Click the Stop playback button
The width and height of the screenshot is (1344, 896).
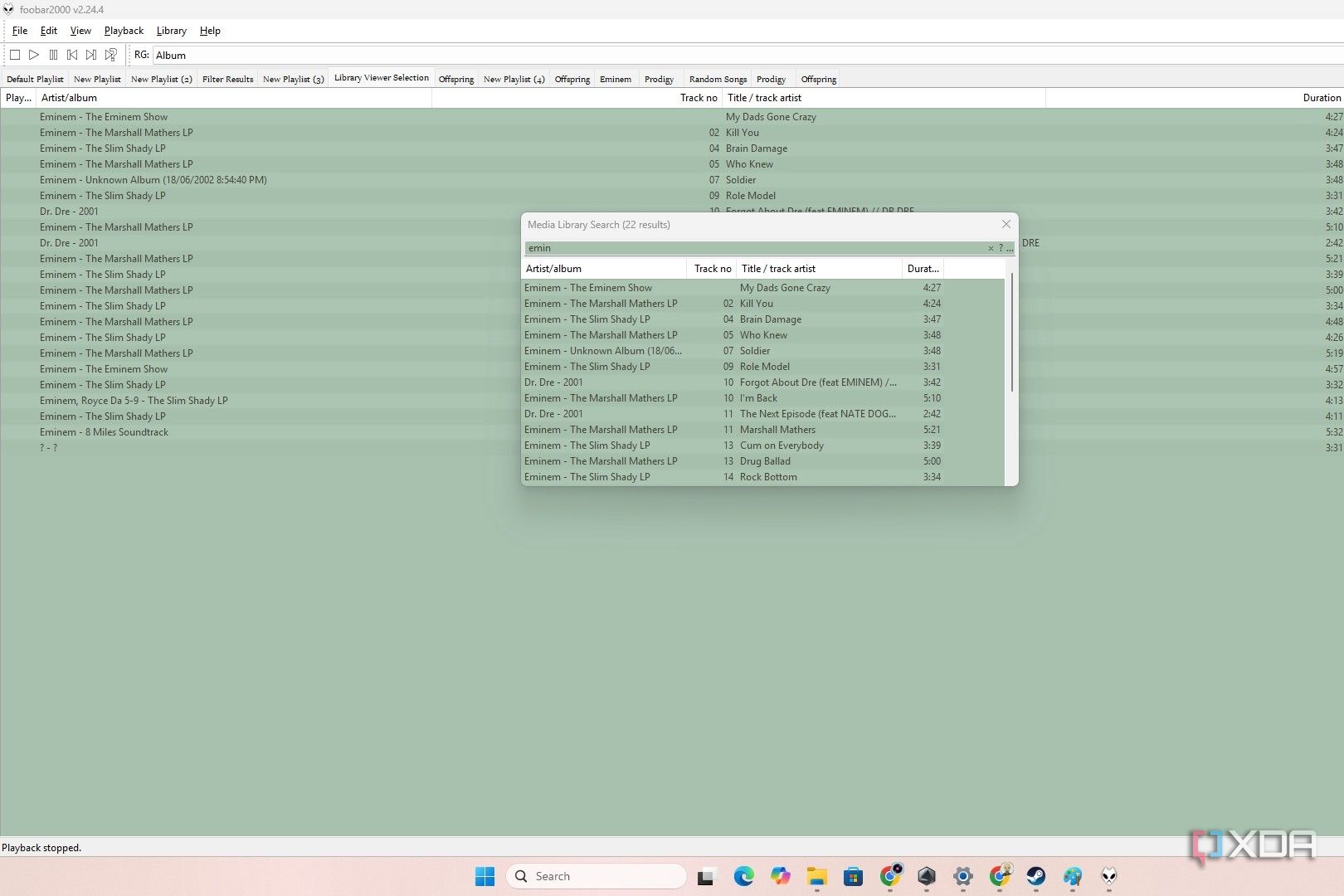pyautogui.click(x=15, y=55)
